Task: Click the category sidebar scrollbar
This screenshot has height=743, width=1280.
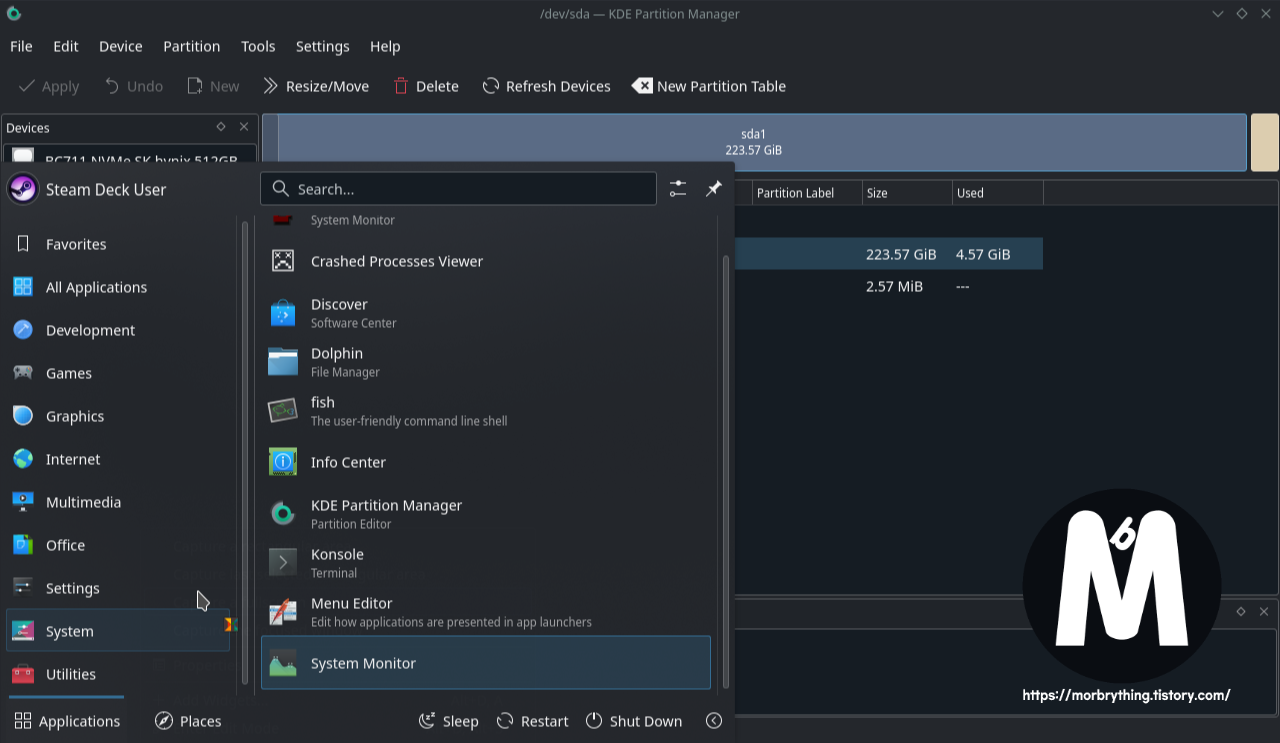Action: coord(244,453)
